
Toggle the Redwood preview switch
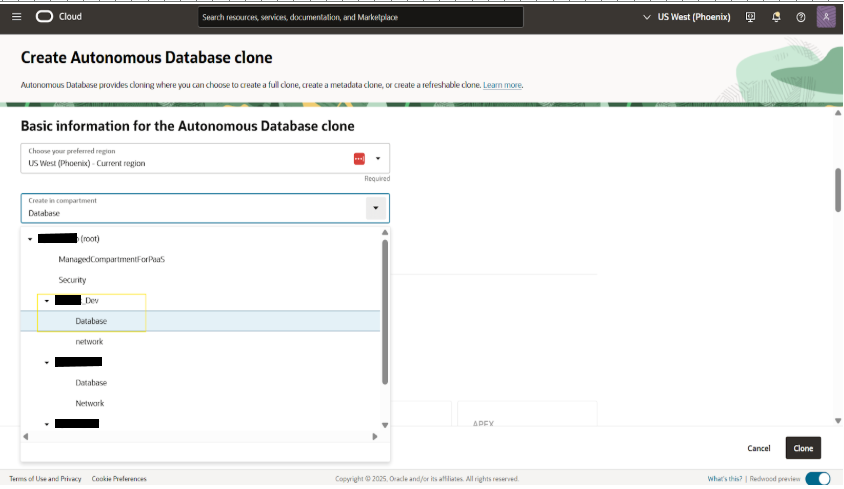[x=817, y=478]
